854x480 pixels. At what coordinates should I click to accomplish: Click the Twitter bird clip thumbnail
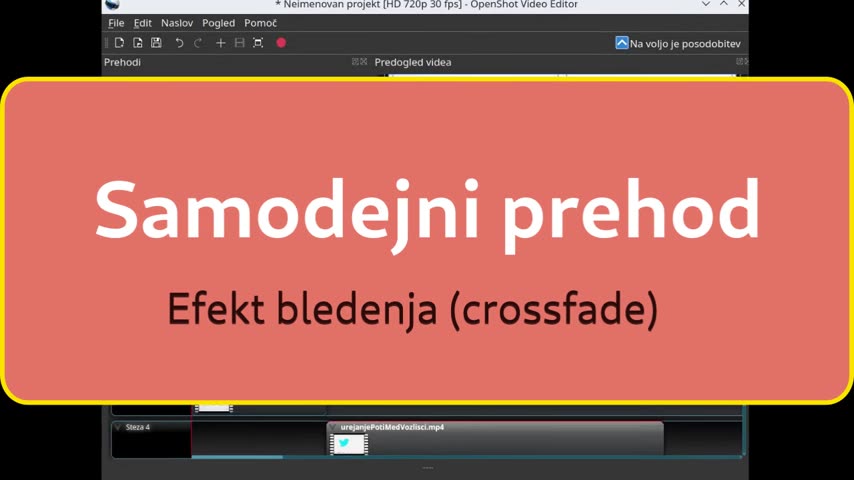point(349,444)
